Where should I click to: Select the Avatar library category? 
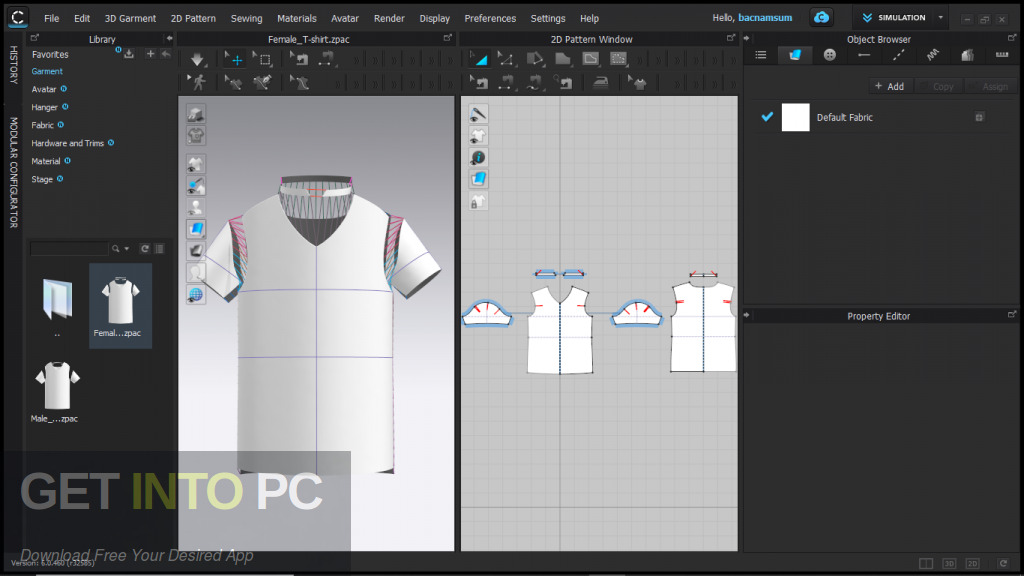44,89
